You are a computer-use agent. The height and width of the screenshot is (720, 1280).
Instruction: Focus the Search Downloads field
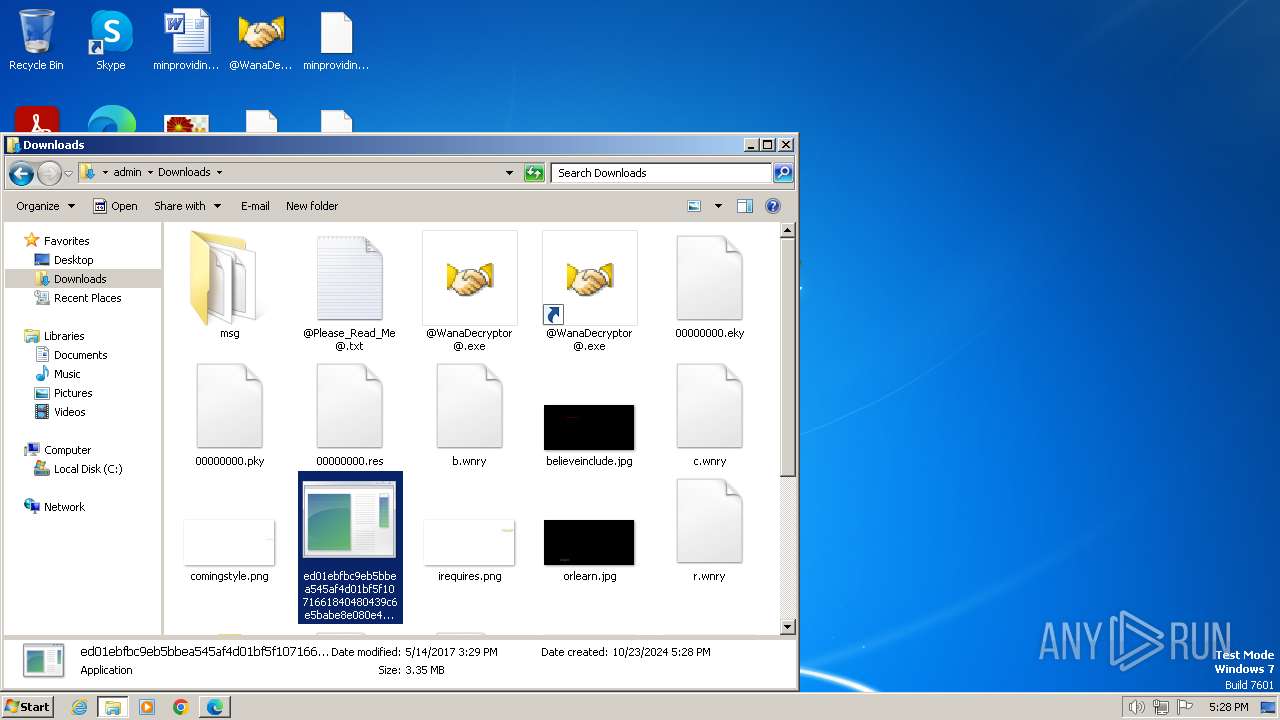pos(661,173)
